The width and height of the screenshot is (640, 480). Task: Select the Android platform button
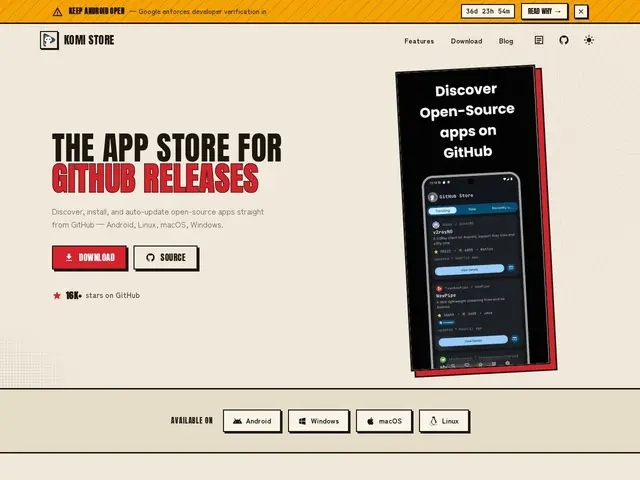pyautogui.click(x=252, y=421)
